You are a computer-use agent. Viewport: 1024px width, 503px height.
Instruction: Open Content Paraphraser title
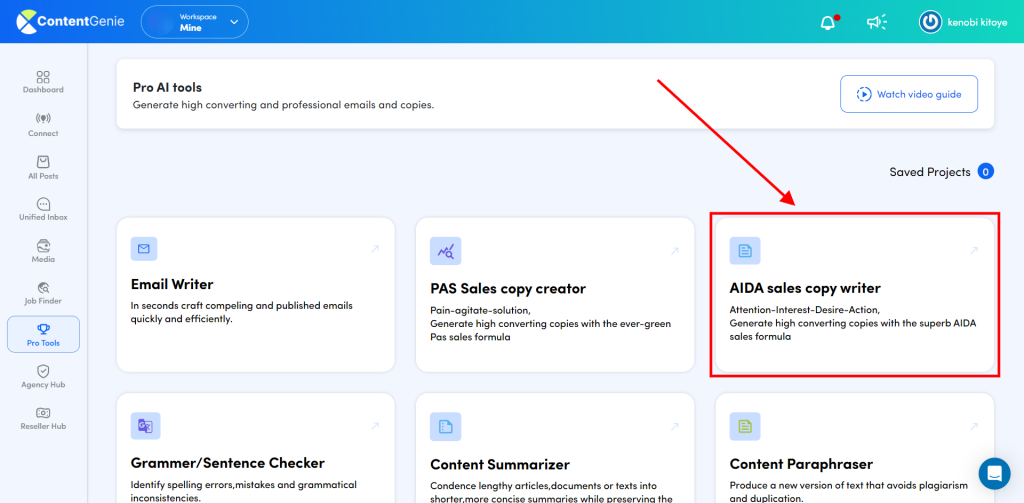pyautogui.click(x=801, y=464)
